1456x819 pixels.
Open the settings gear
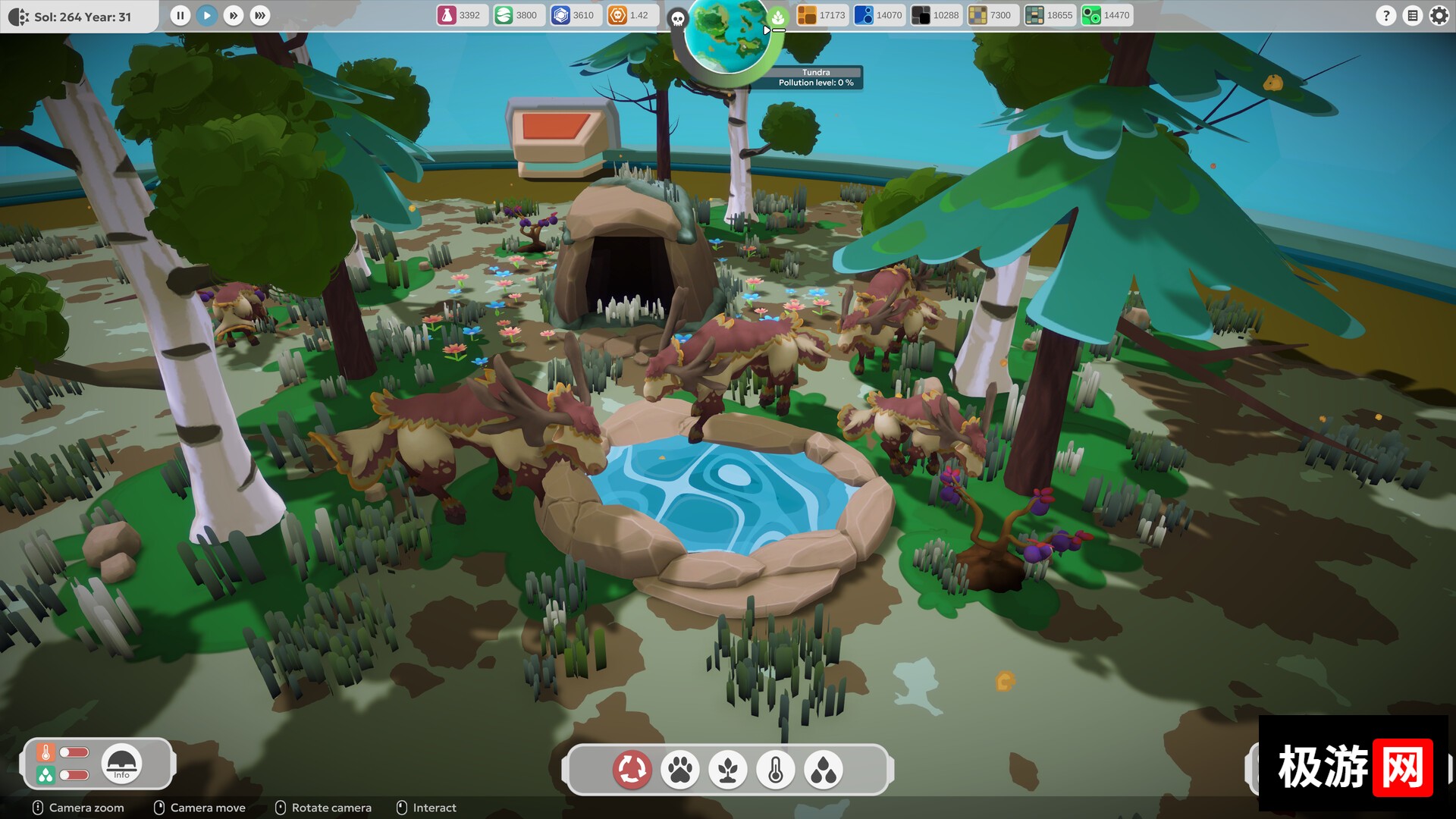click(x=1439, y=15)
